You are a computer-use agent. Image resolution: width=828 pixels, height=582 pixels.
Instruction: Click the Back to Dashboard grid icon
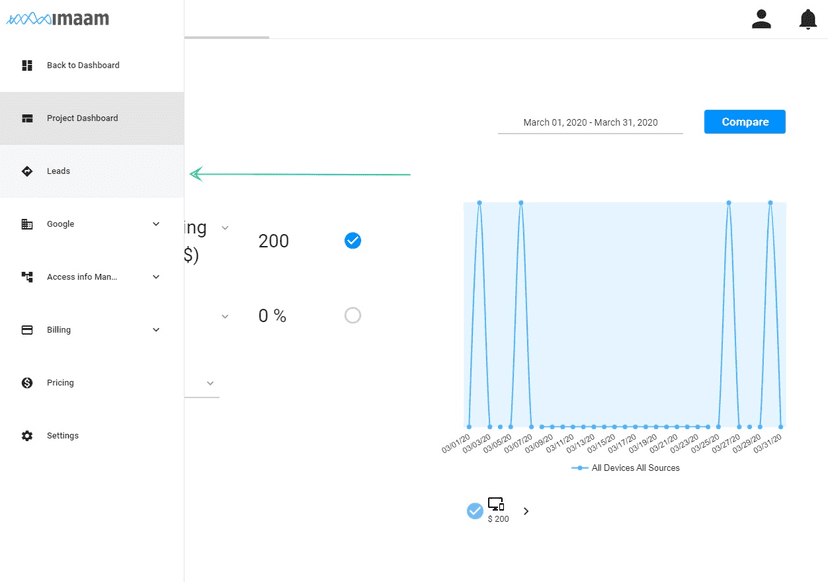pyautogui.click(x=27, y=65)
